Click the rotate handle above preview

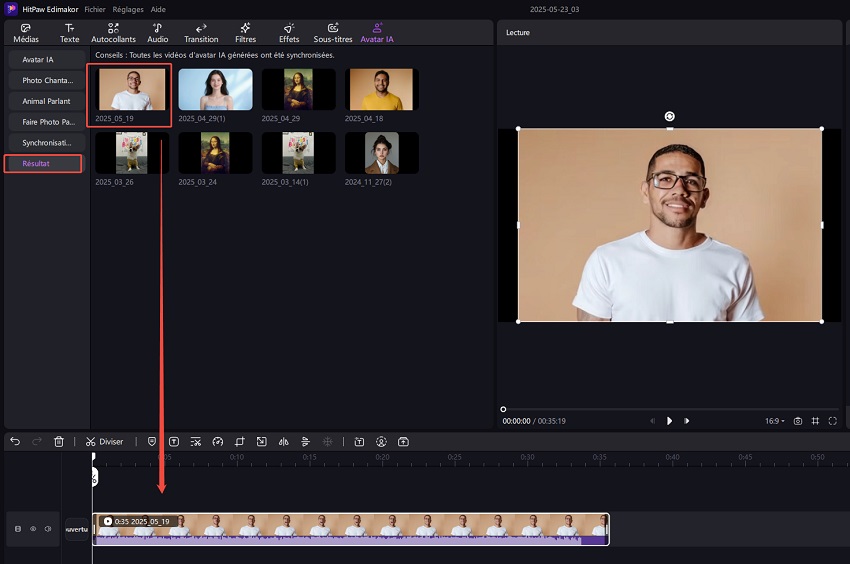[669, 116]
